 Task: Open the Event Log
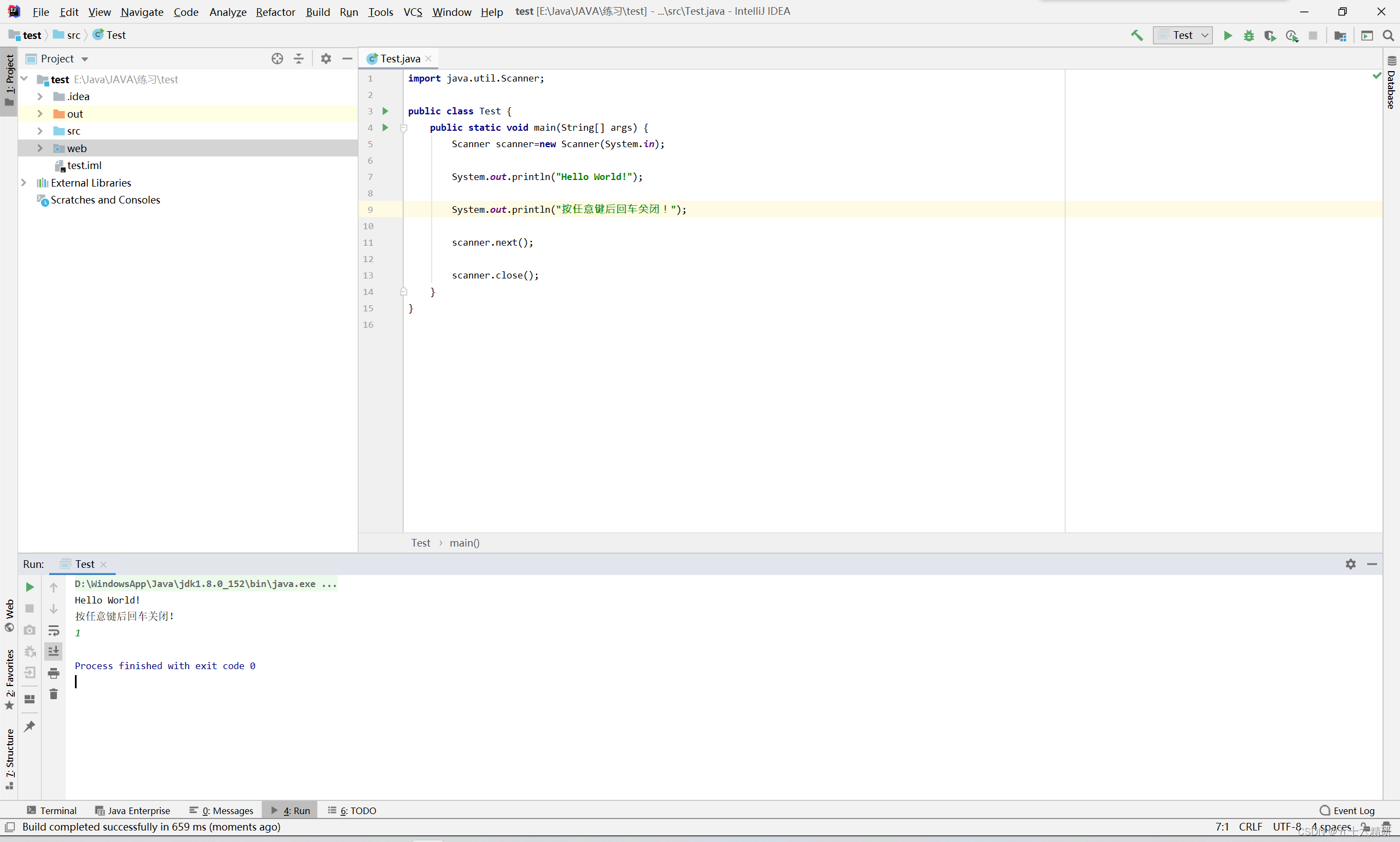[1347, 810]
